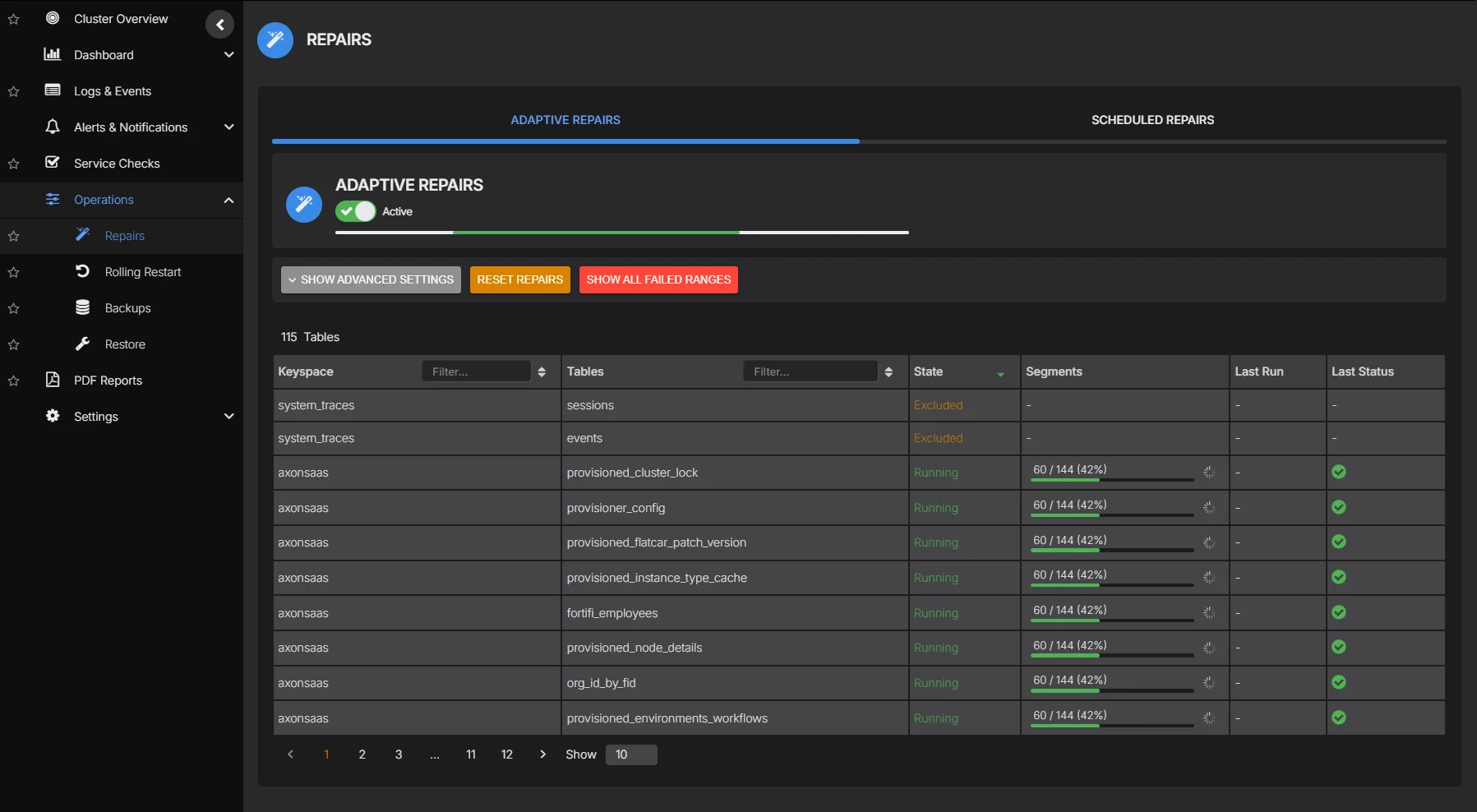Select the Adaptive Repairs tab
This screenshot has height=812, width=1477.
coord(565,120)
